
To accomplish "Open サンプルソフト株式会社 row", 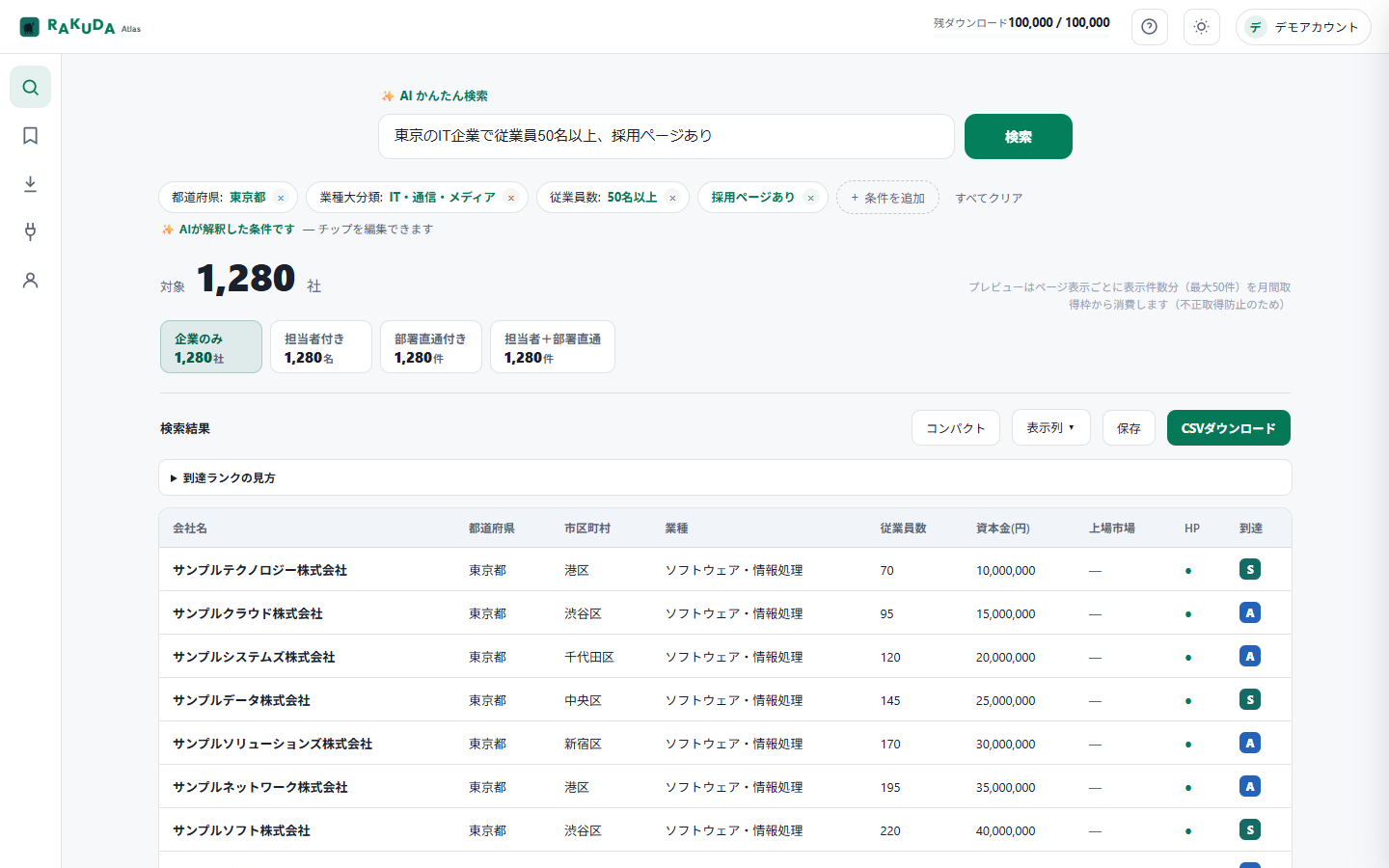I will (724, 830).
